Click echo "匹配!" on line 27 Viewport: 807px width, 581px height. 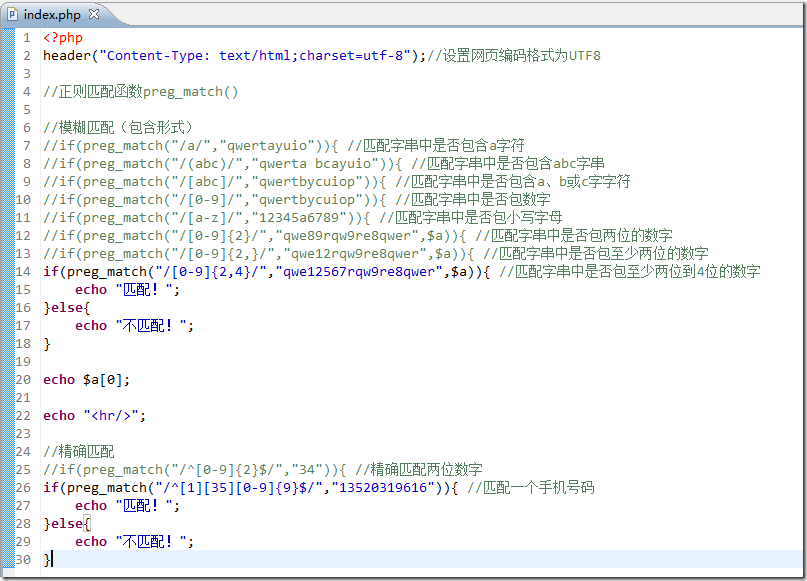pos(128,505)
